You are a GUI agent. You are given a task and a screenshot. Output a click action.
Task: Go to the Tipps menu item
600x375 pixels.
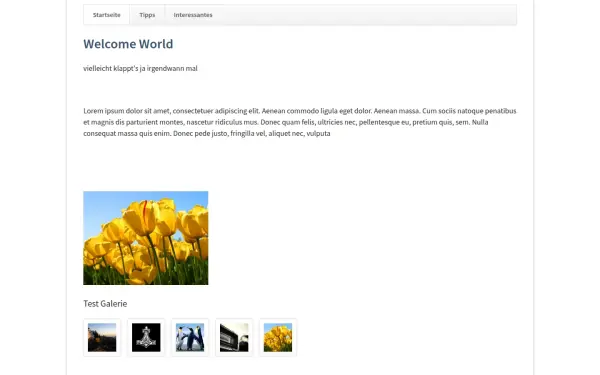[147, 15]
